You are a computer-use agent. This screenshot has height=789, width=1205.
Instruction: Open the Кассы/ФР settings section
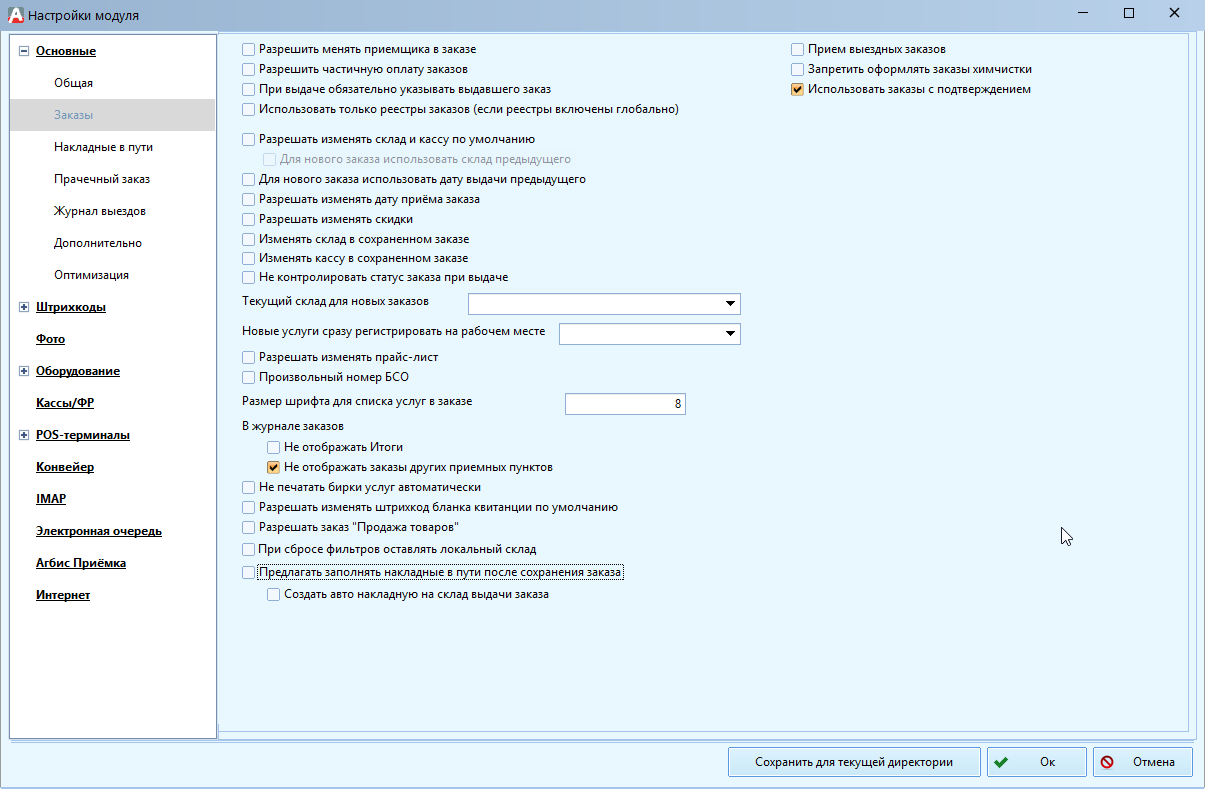coord(64,403)
